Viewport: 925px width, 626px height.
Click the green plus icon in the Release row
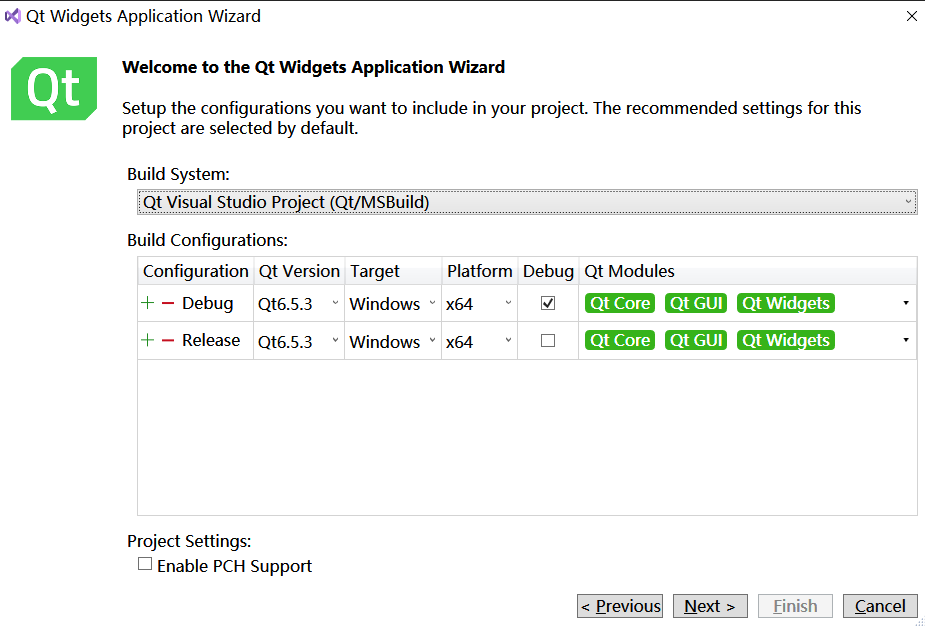click(146, 340)
